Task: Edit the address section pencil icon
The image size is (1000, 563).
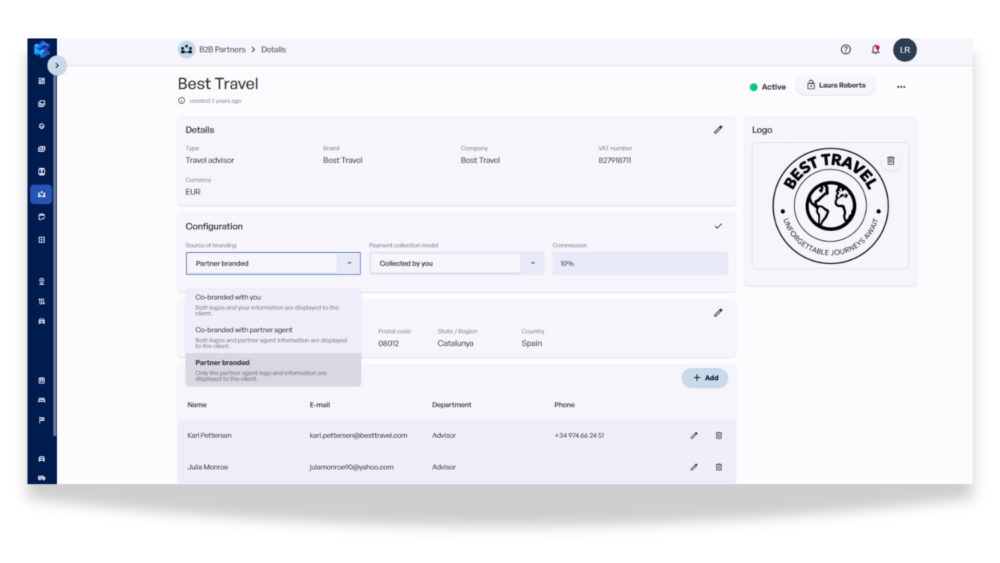Action: pyautogui.click(x=718, y=313)
